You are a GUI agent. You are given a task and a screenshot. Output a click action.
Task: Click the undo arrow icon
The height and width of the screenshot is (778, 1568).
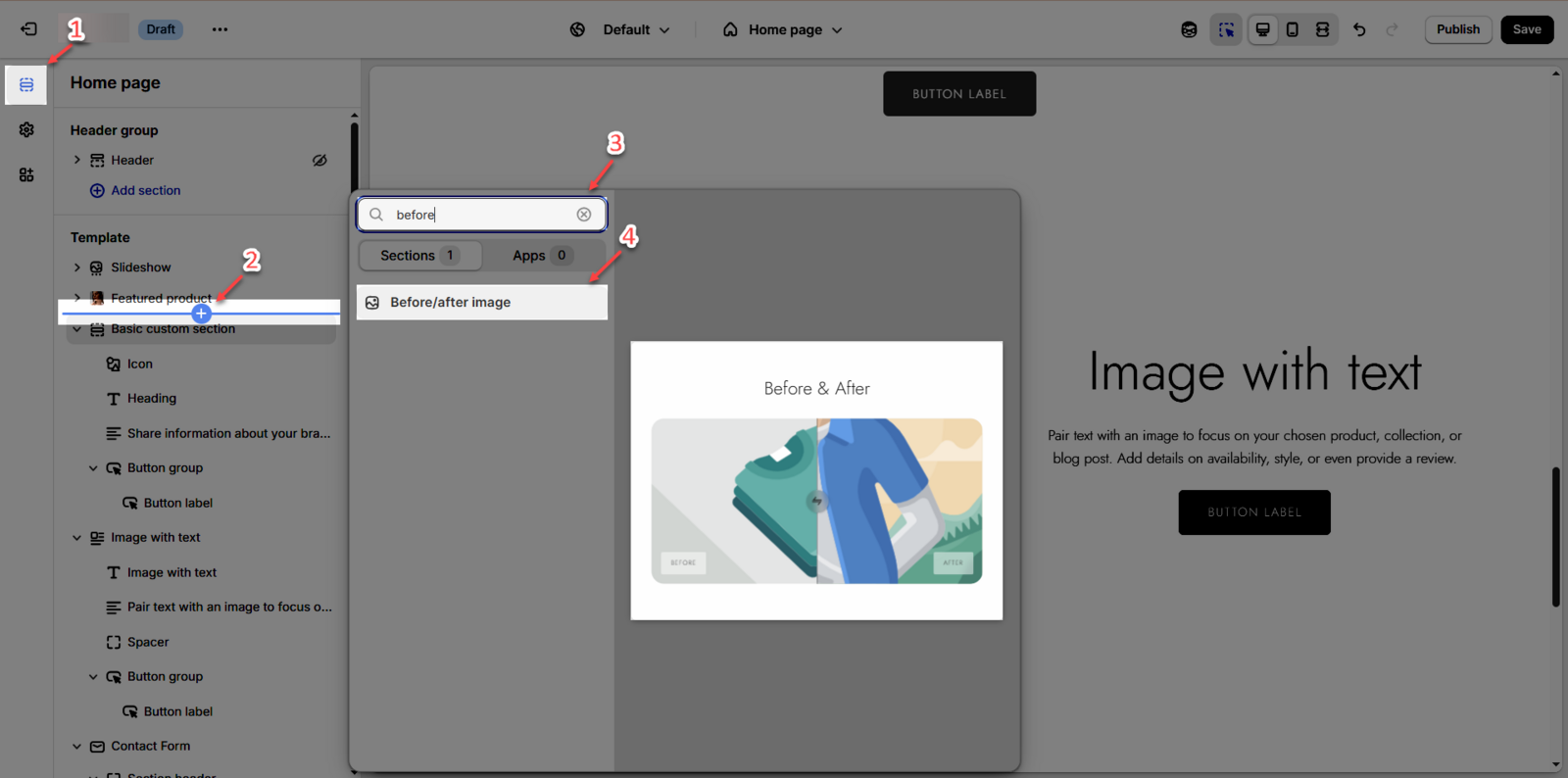tap(1359, 29)
